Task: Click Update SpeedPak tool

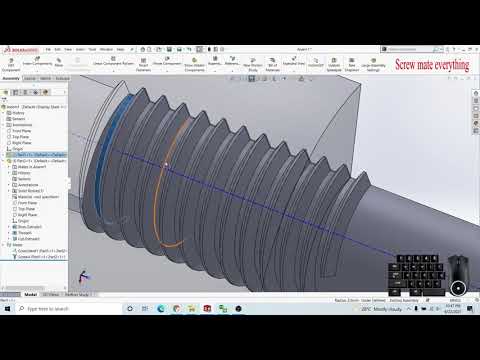Action: click(334, 65)
